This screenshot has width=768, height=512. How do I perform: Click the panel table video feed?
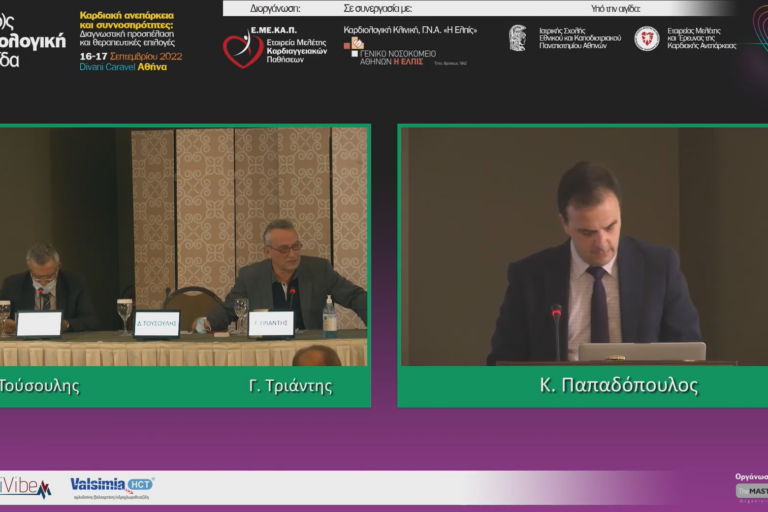pyautogui.click(x=184, y=245)
